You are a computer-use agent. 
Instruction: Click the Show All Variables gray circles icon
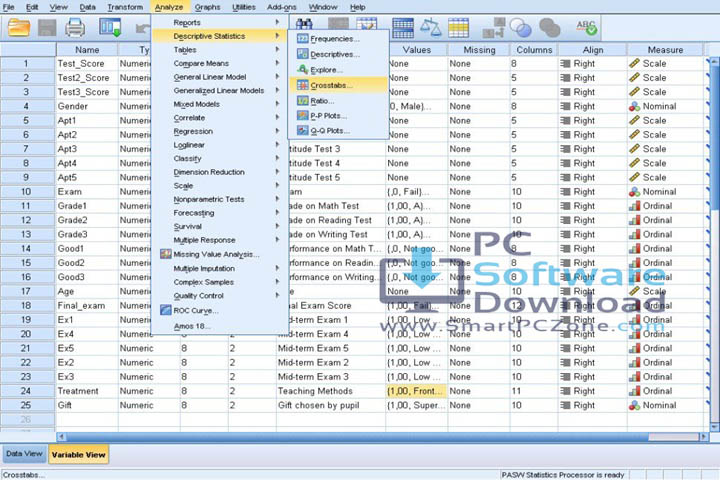(x=549, y=28)
